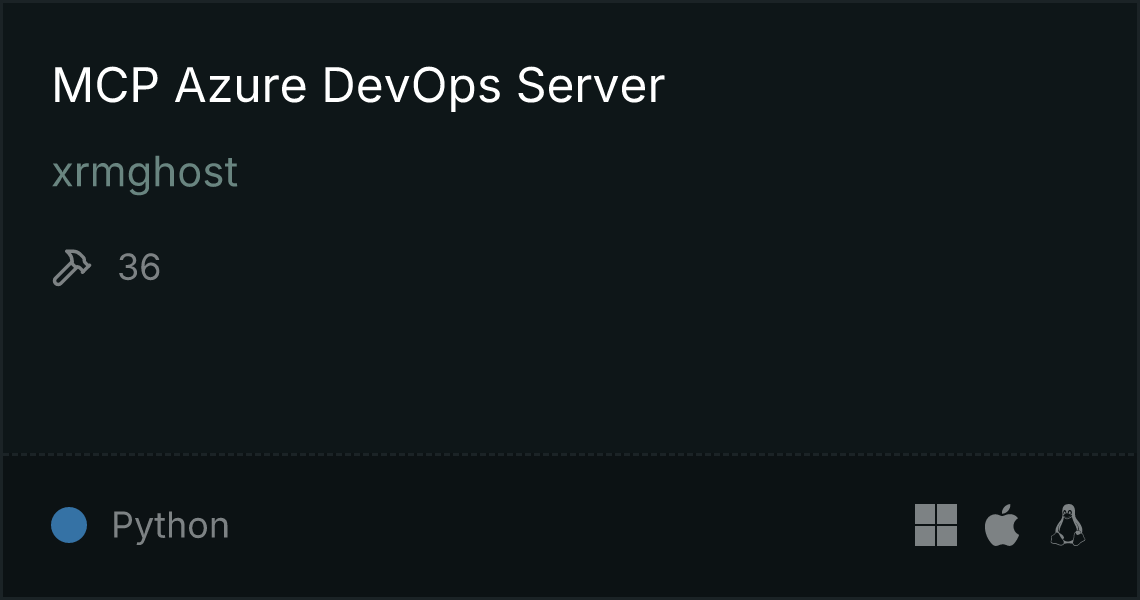Viewport: 1140px width, 600px height.
Task: Select the Windows platform icon
Action: [x=936, y=525]
